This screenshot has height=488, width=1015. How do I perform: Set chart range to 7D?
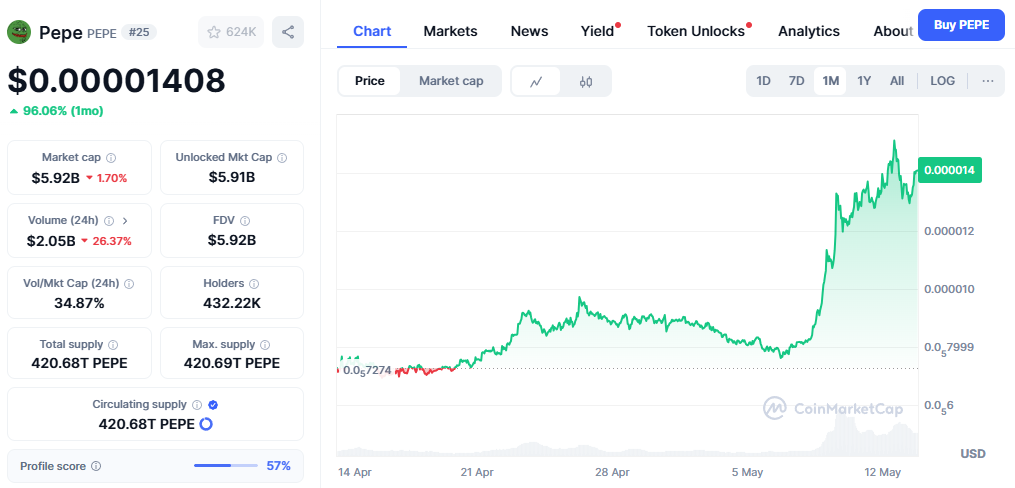pos(796,81)
